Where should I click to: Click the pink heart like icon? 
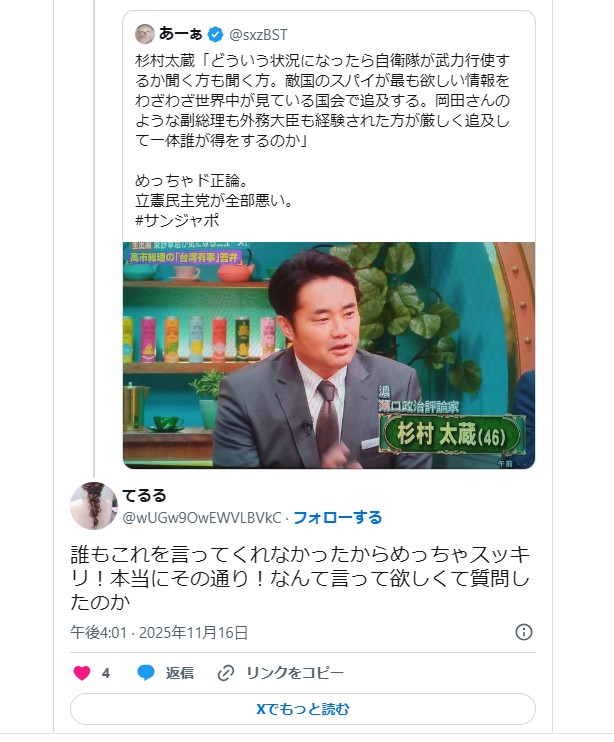click(82, 672)
